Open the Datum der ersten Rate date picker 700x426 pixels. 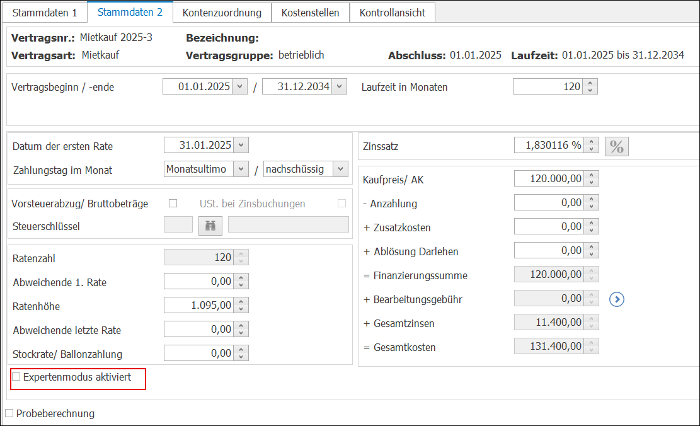(x=241, y=145)
